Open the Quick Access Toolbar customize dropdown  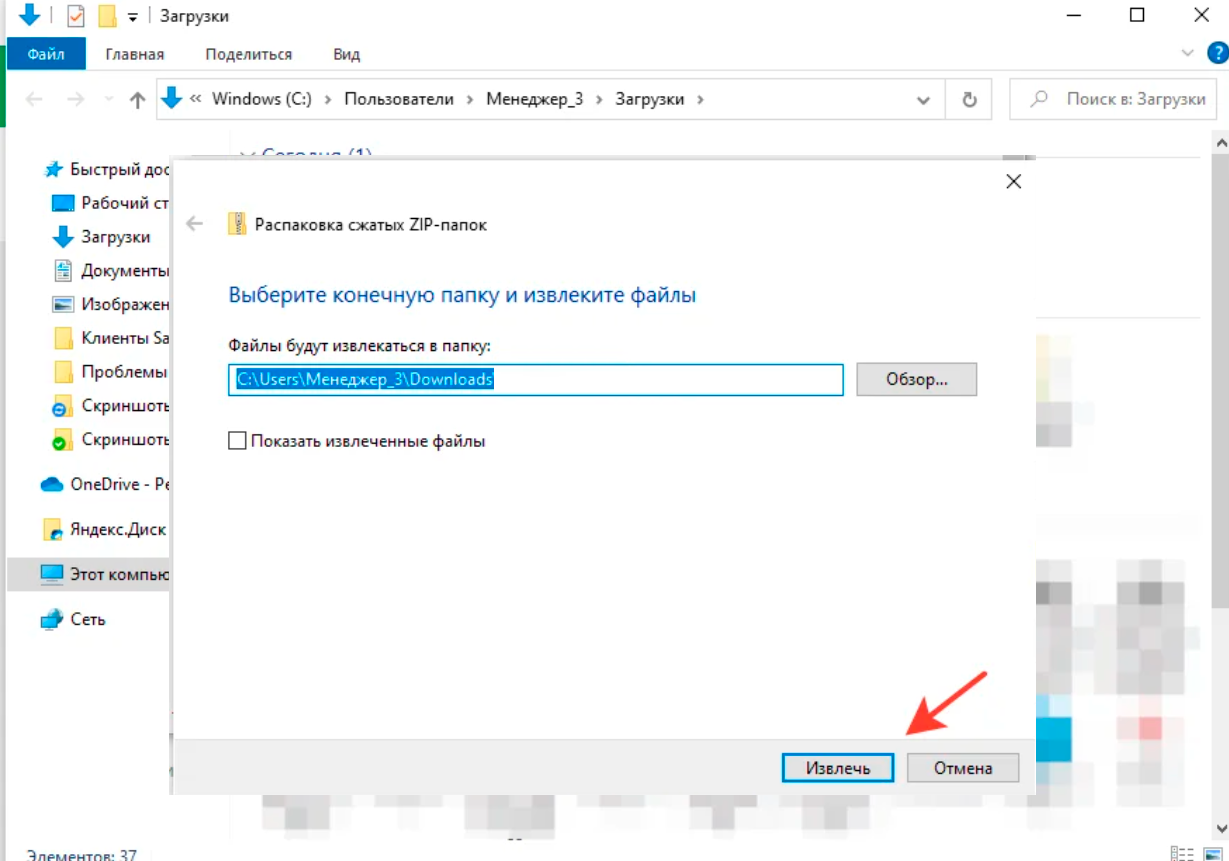click(x=132, y=17)
